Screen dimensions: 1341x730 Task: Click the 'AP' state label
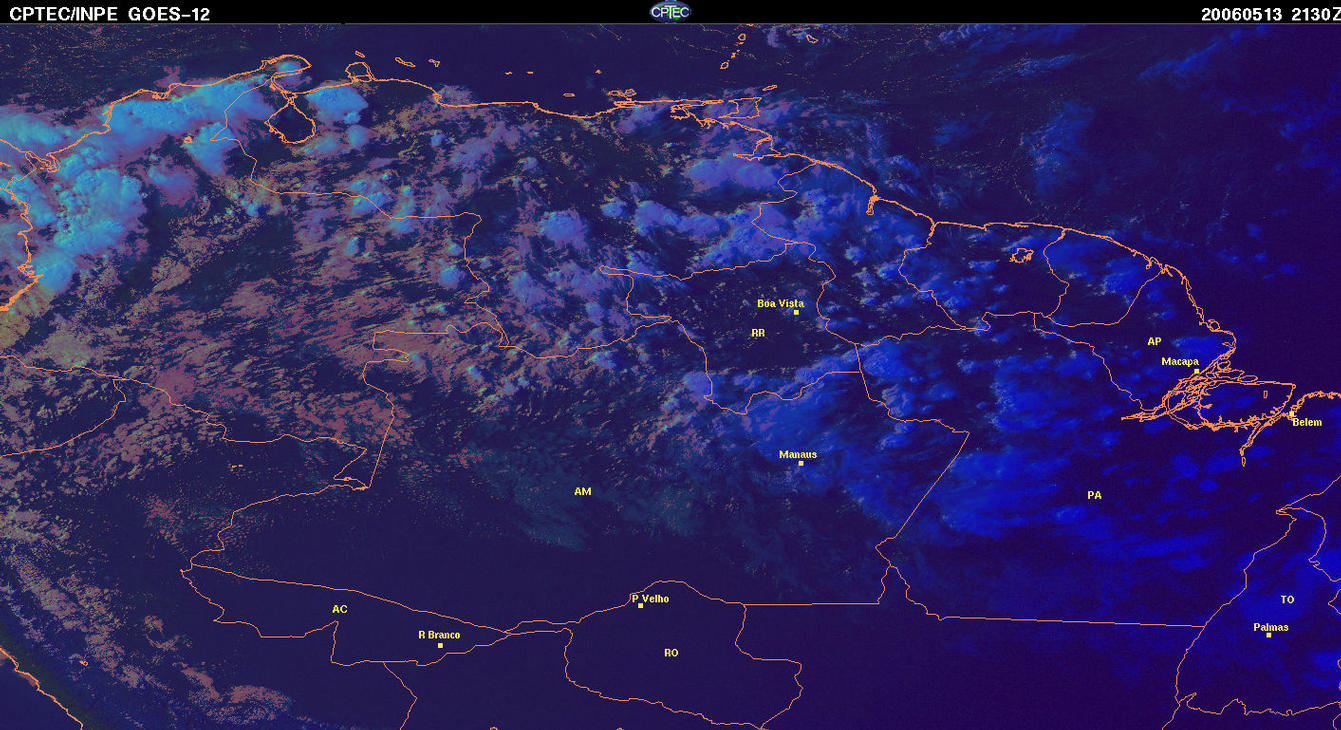[x=1154, y=342]
